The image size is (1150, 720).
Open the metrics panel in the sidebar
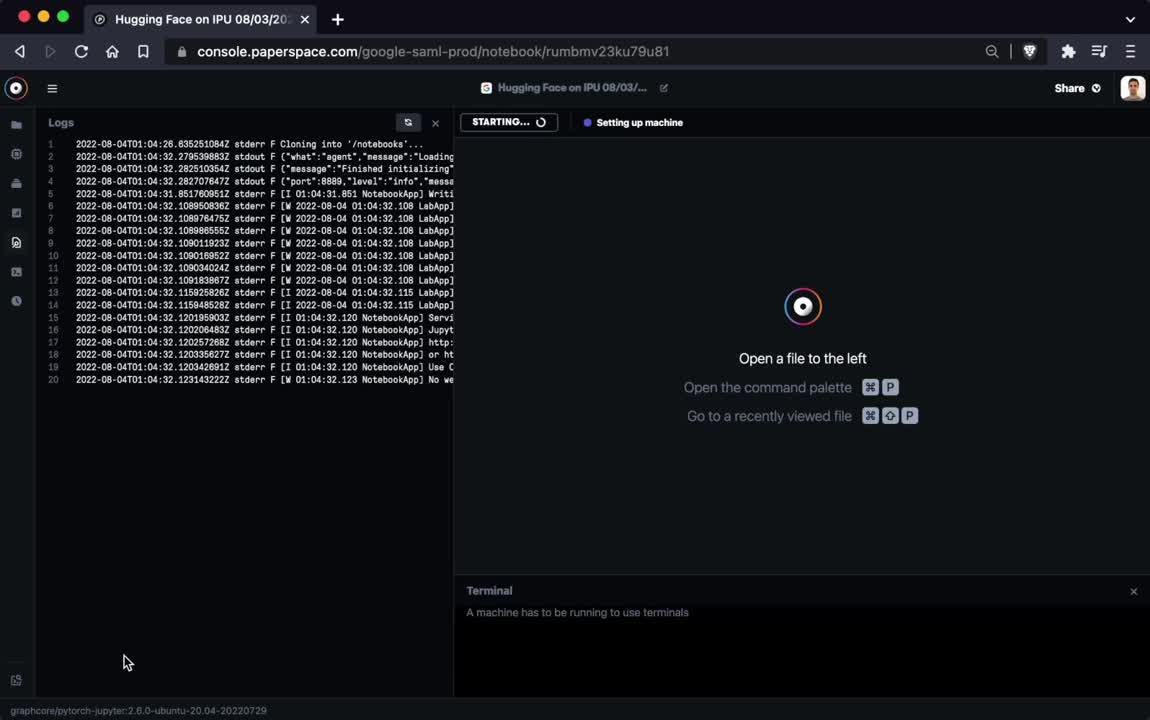point(16,212)
